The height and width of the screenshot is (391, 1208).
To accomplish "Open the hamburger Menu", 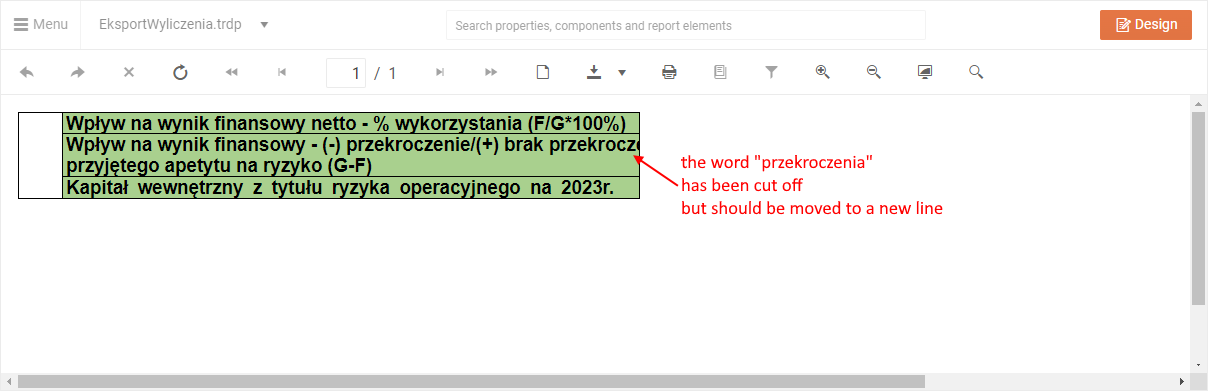I will point(40,24).
